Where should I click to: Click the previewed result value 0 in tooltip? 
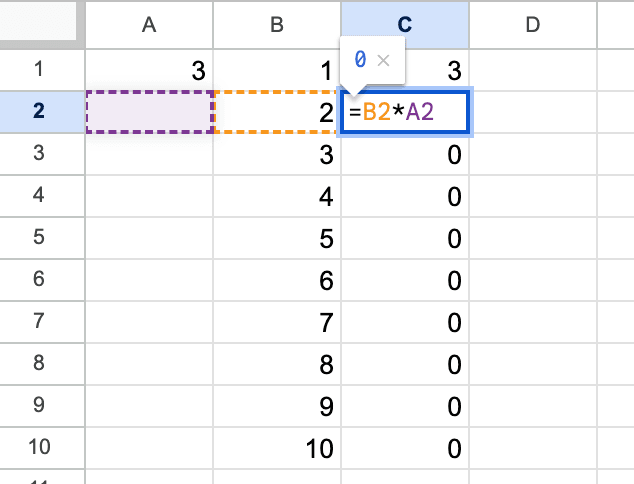click(x=360, y=61)
